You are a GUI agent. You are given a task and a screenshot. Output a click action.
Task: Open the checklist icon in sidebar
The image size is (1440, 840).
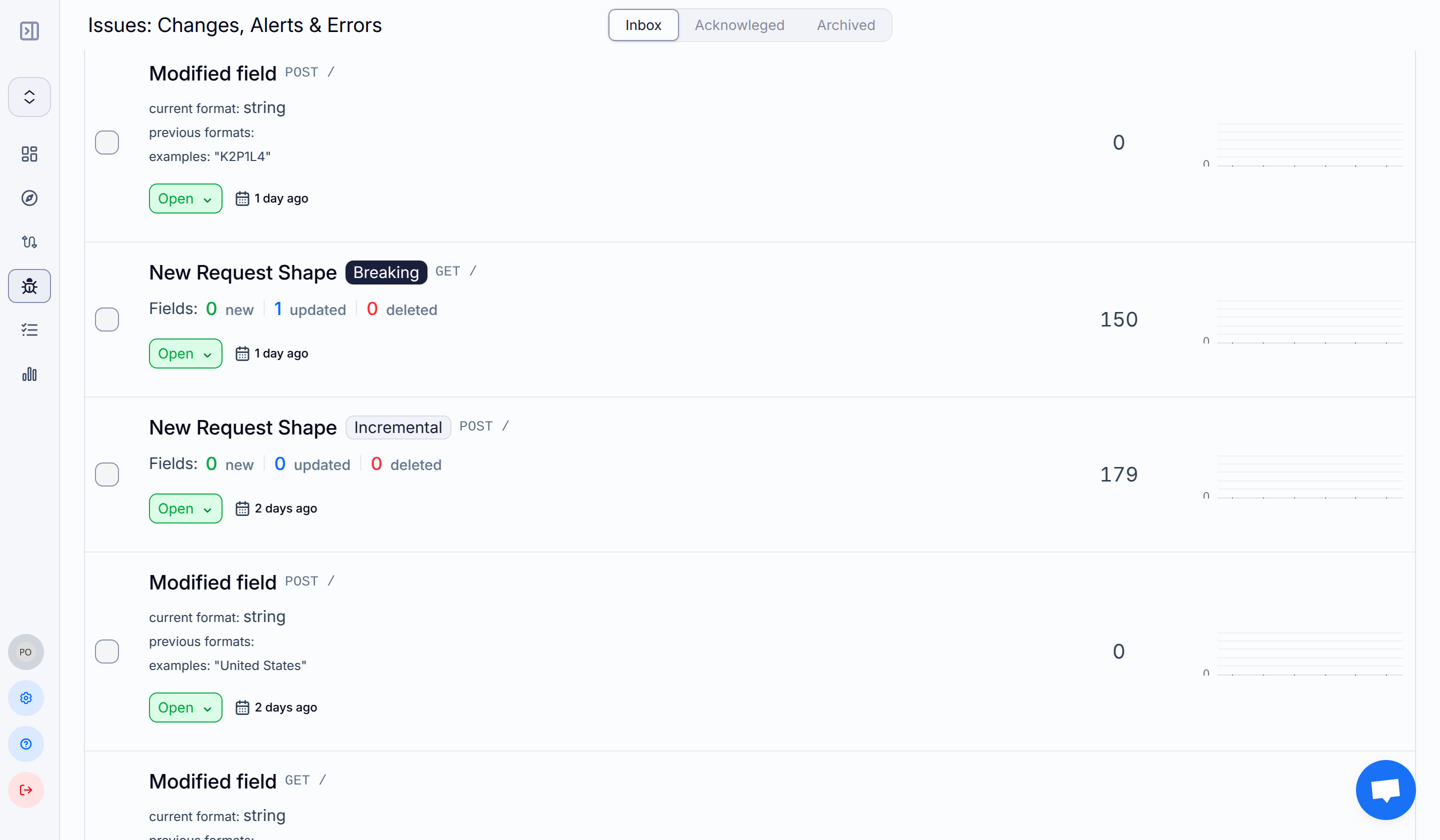coord(29,329)
